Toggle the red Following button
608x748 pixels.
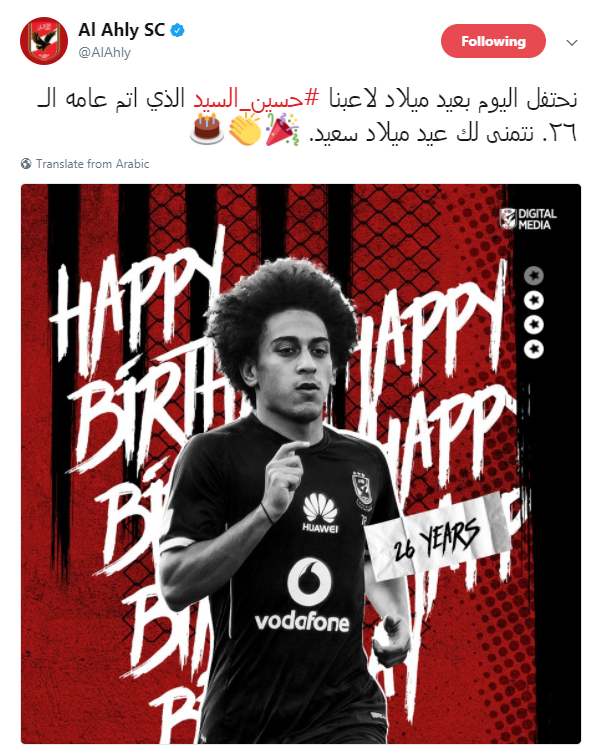coord(493,41)
